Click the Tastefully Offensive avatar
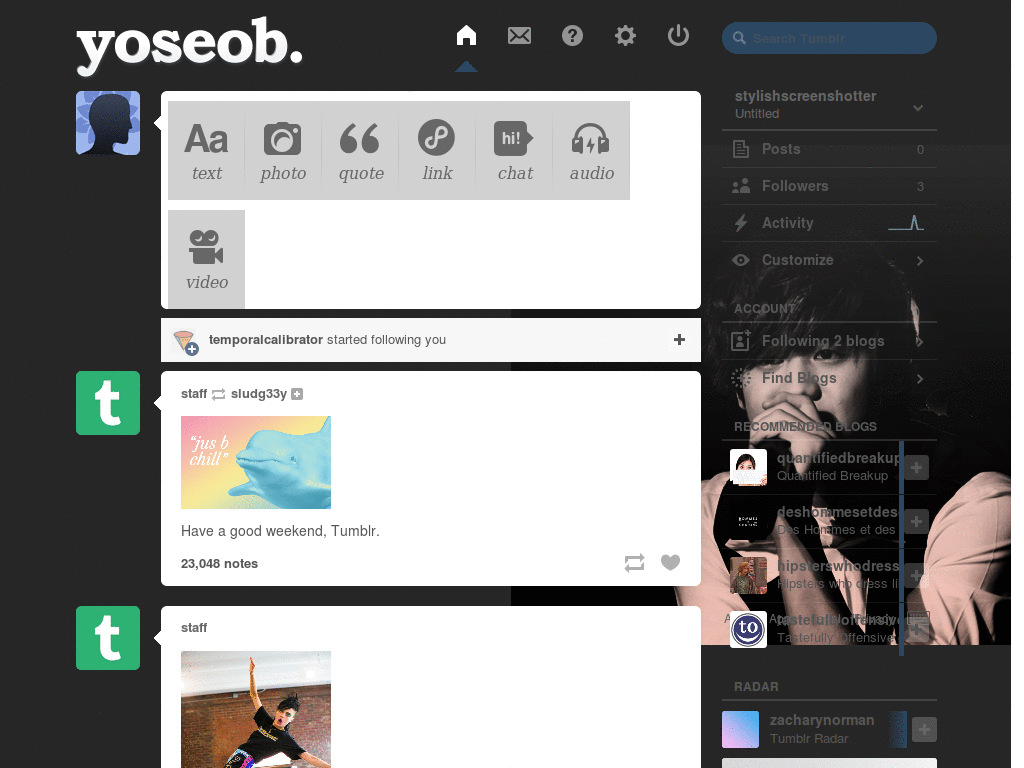The width and height of the screenshot is (1024, 768). pyautogui.click(x=748, y=630)
